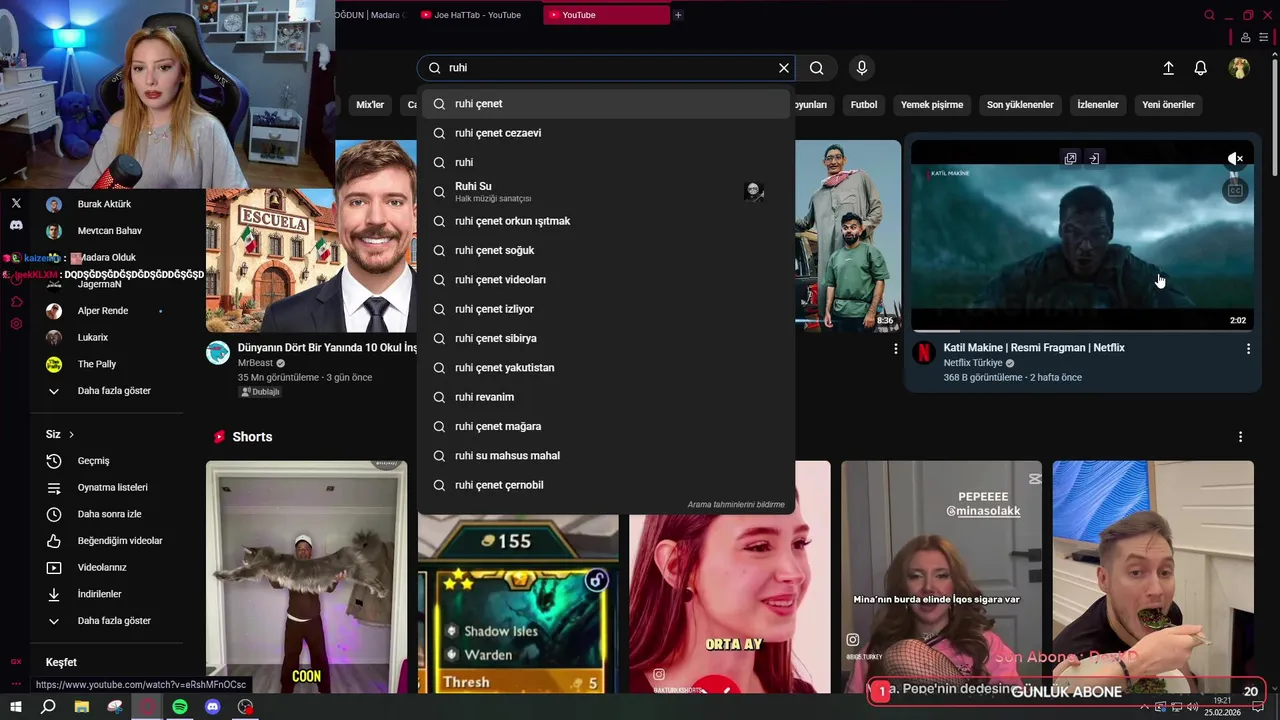The height and width of the screenshot is (720, 1280).
Task: Switch to the Joe HaTTab - YouTube tab
Action: click(477, 15)
